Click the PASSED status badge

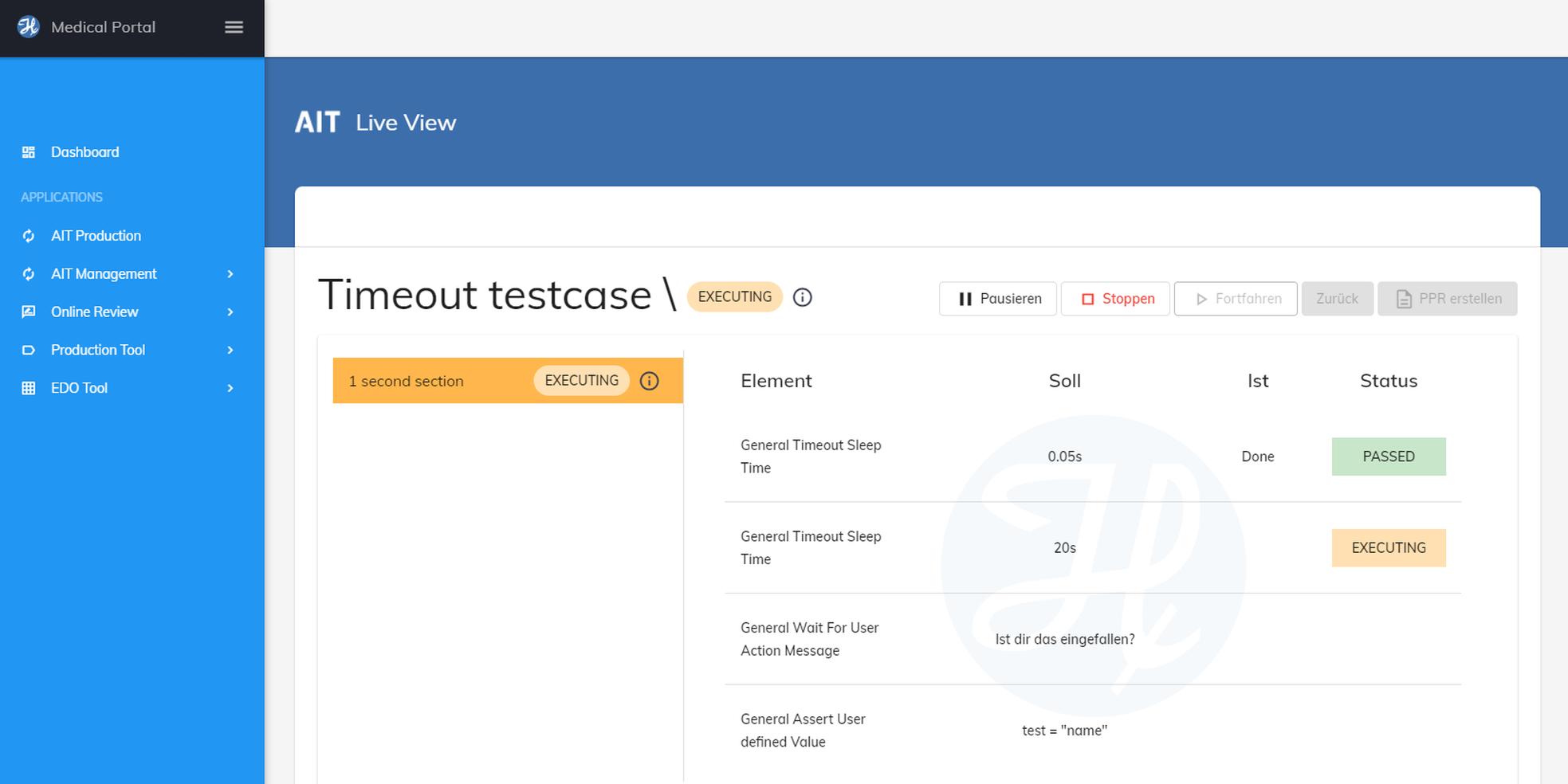coord(1388,457)
